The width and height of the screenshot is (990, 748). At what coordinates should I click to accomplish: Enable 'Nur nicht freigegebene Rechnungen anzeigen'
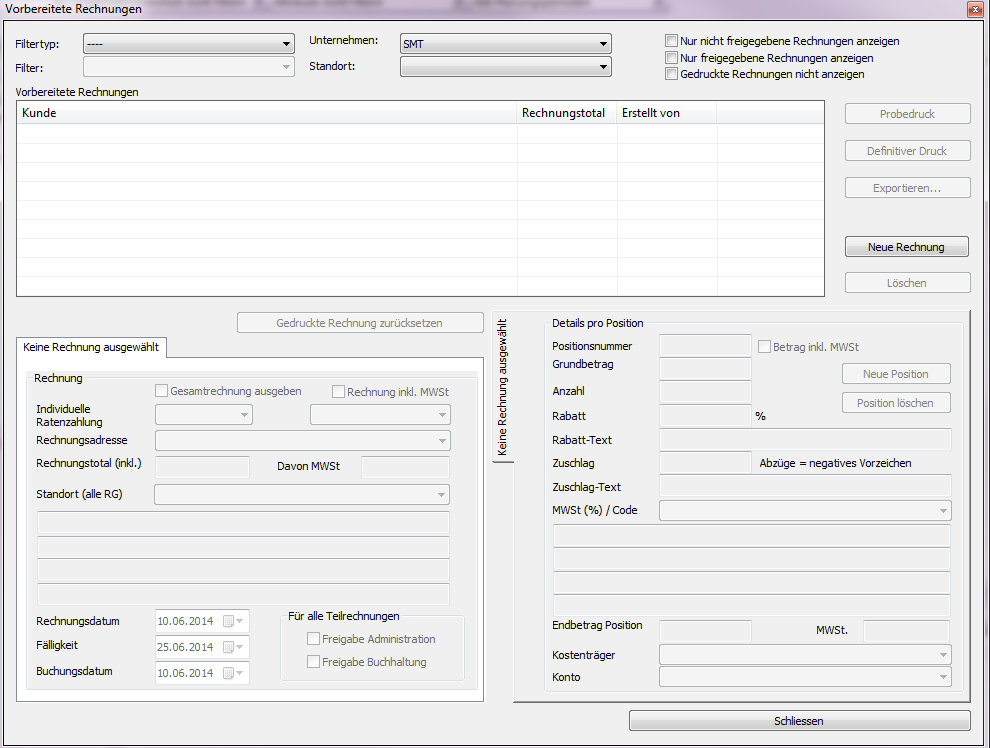[x=671, y=42]
